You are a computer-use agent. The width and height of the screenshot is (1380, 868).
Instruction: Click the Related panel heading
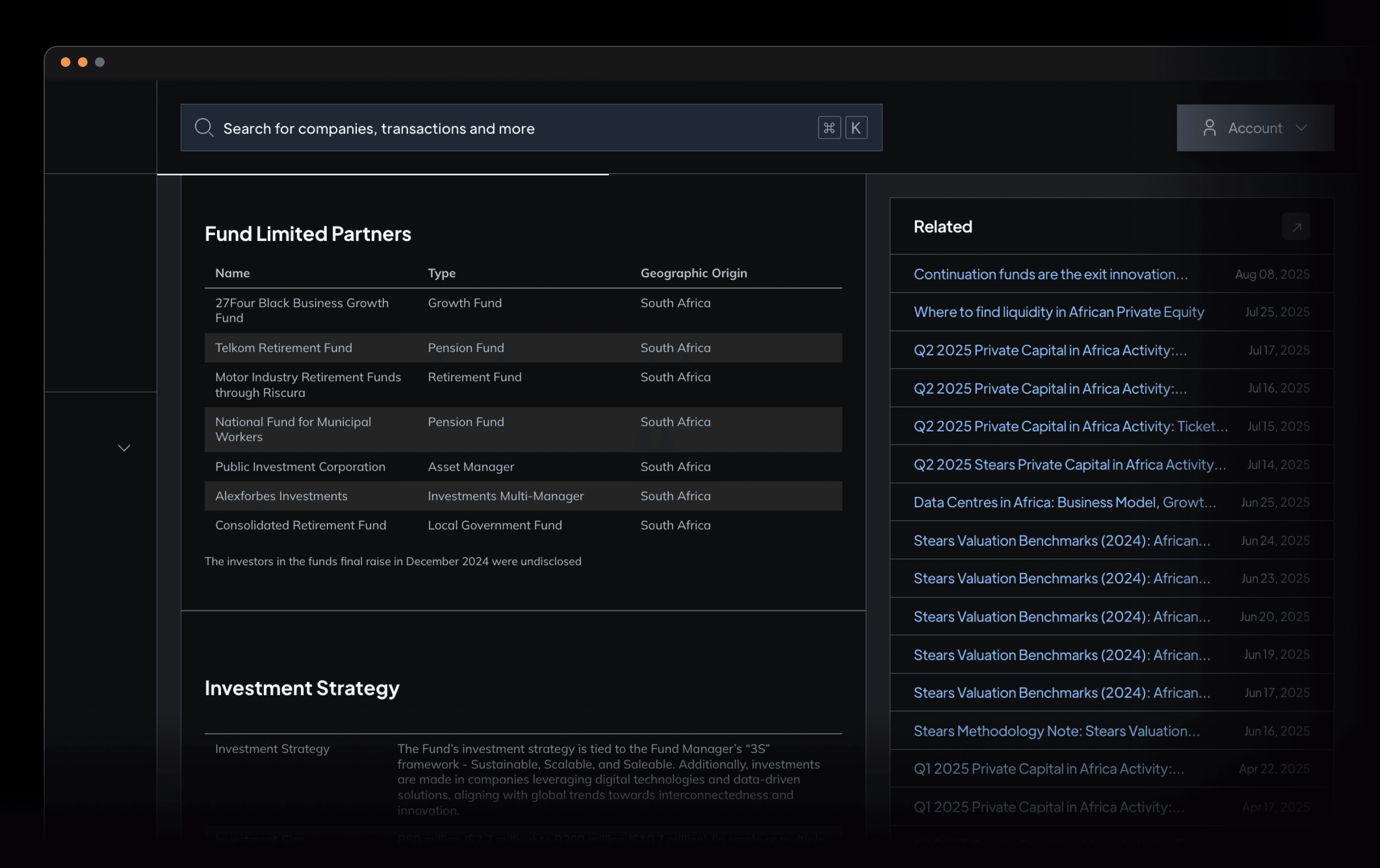tap(943, 227)
